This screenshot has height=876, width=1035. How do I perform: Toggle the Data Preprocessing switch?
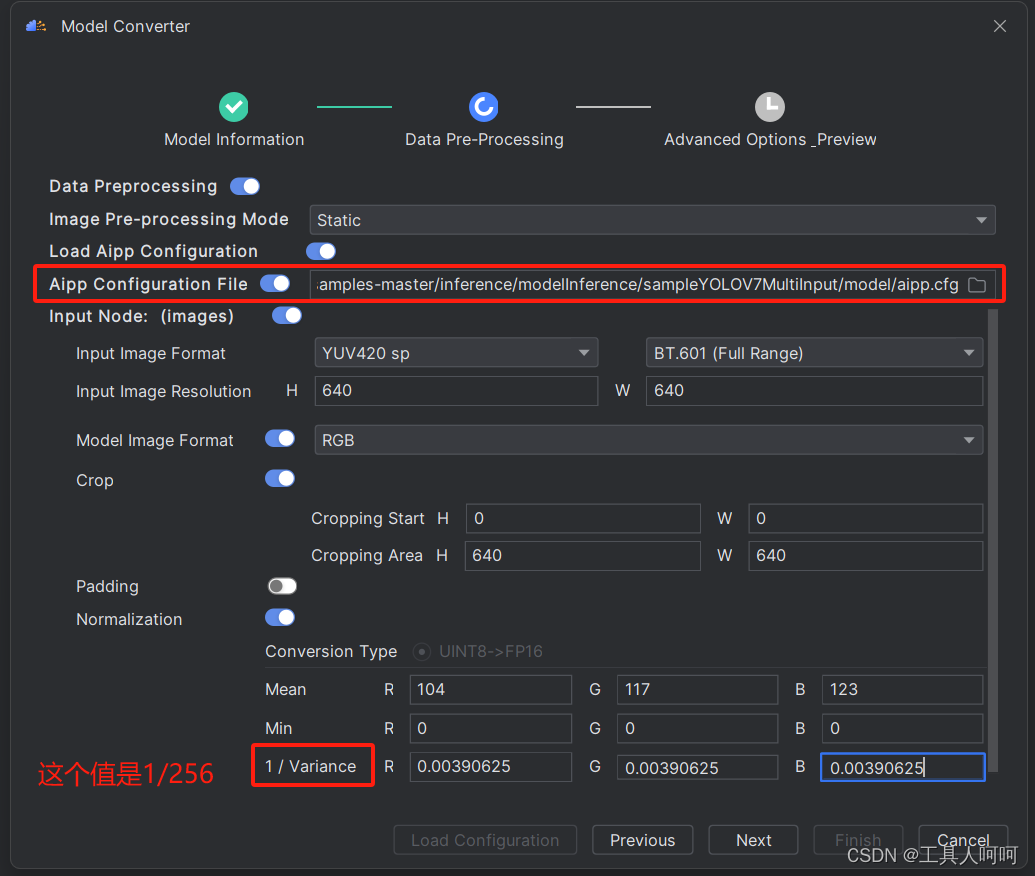click(245, 186)
